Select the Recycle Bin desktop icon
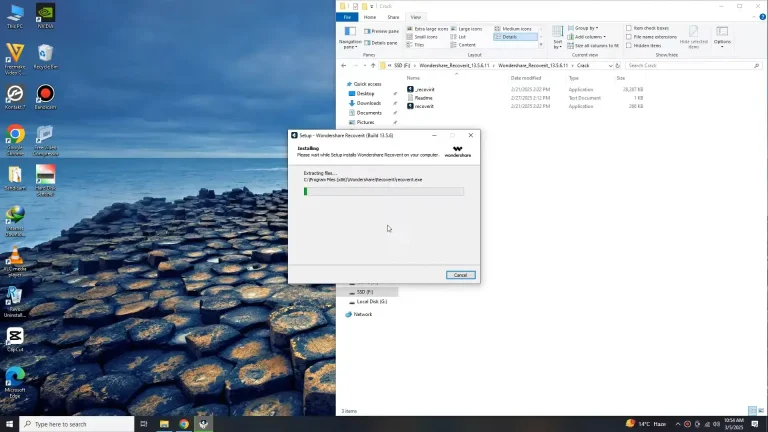Viewport: 768px width, 432px height. [45, 57]
